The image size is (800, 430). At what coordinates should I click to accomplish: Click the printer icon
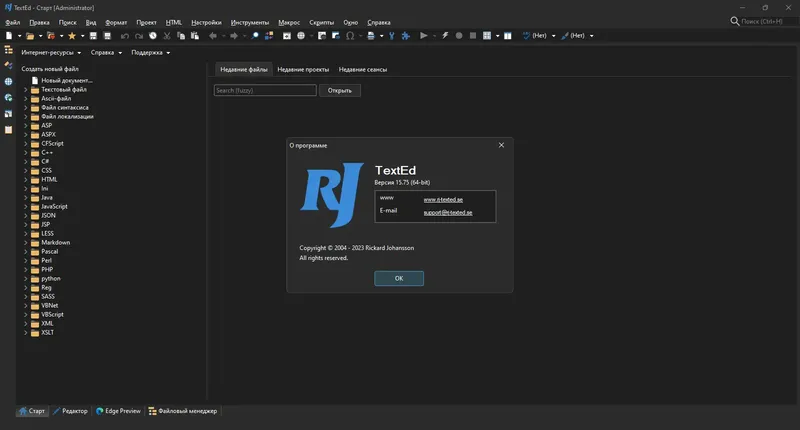coord(371,36)
